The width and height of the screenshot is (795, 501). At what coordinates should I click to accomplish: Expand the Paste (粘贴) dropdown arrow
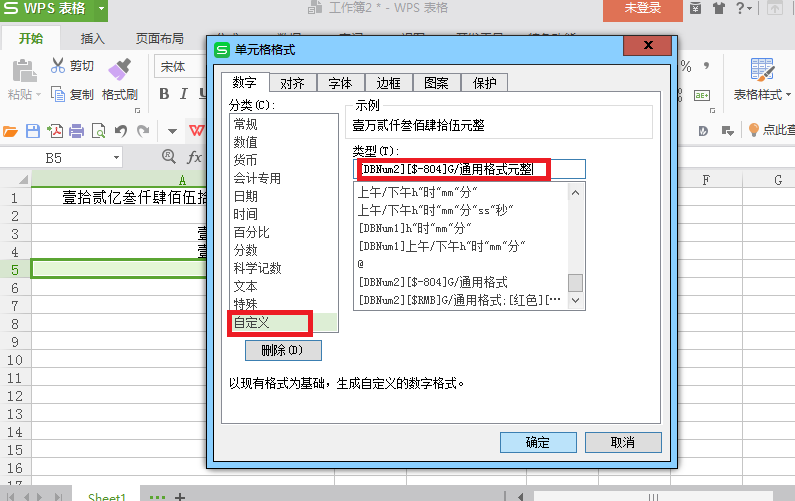point(38,96)
